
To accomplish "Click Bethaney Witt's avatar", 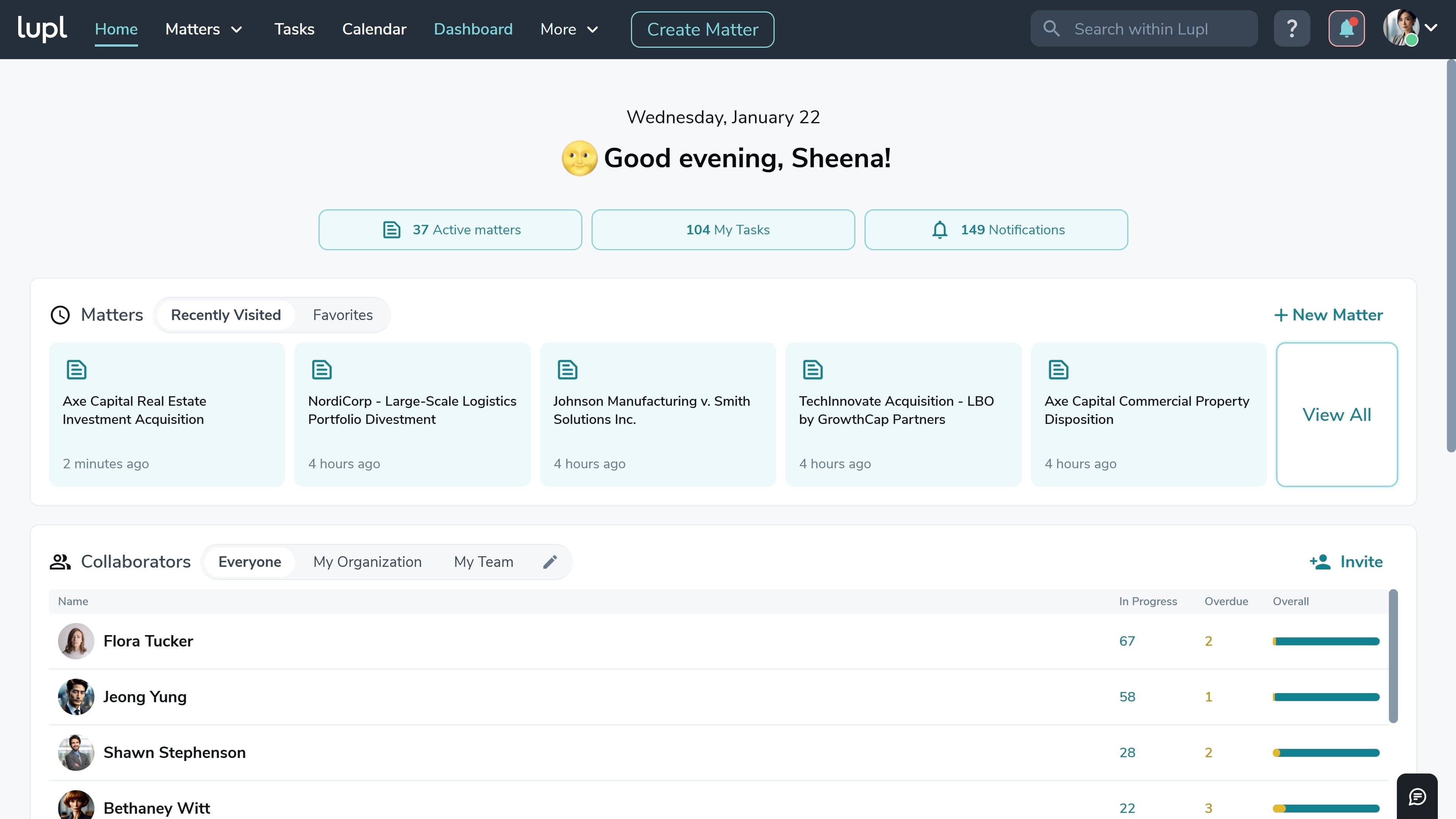I will 76,805.
